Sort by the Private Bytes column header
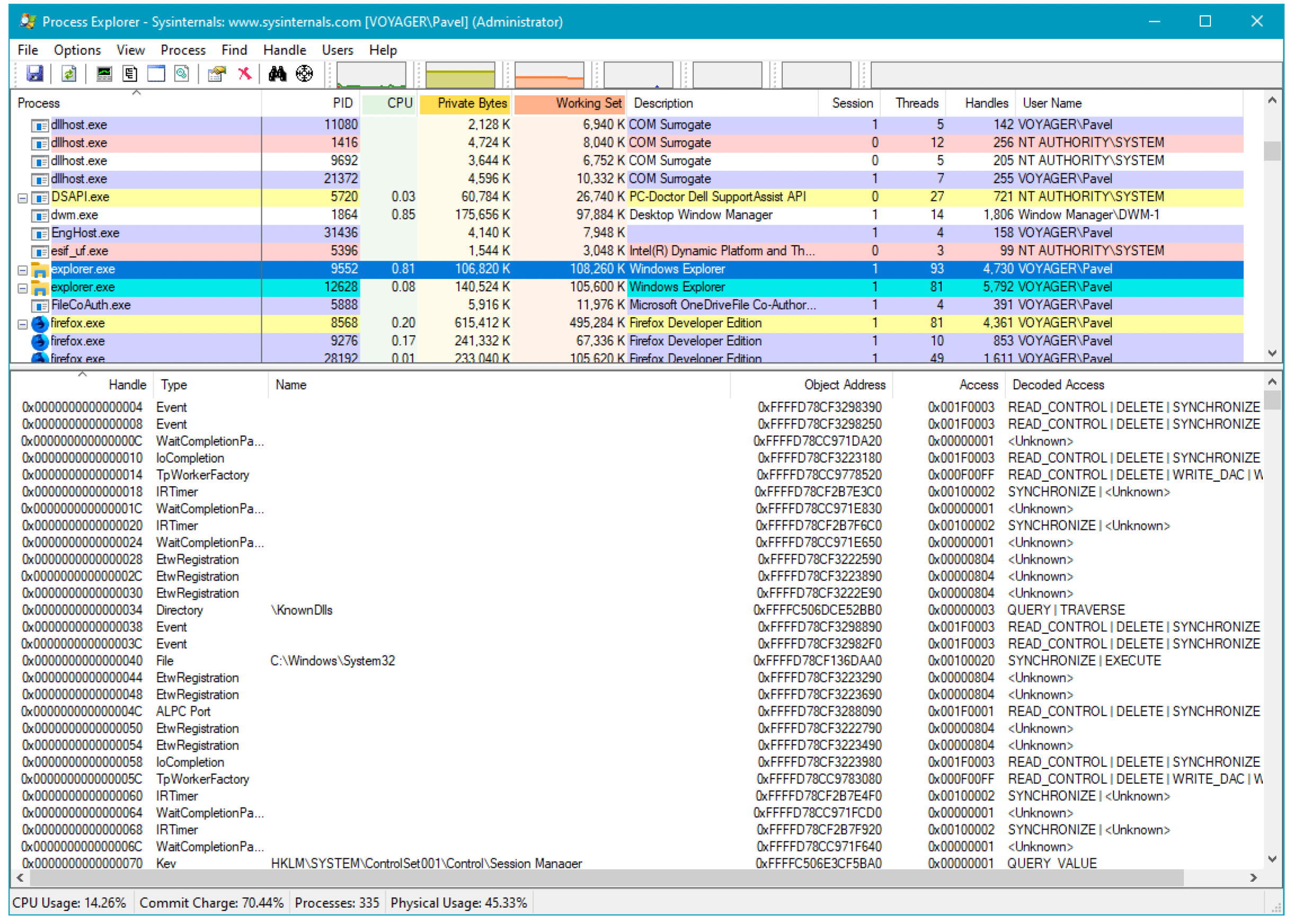This screenshot has width=1292, height=924. click(464, 103)
